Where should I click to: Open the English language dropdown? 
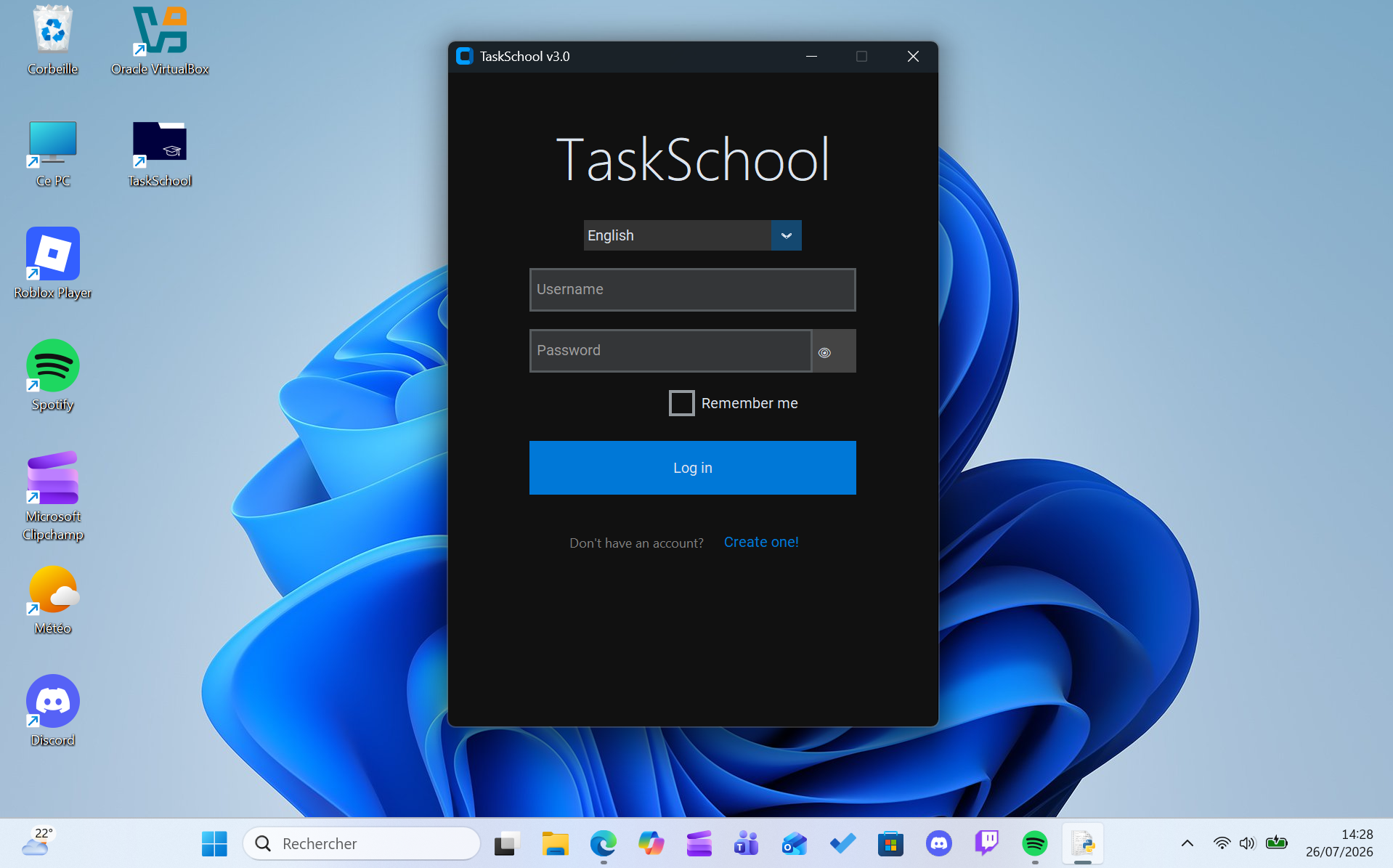[692, 235]
